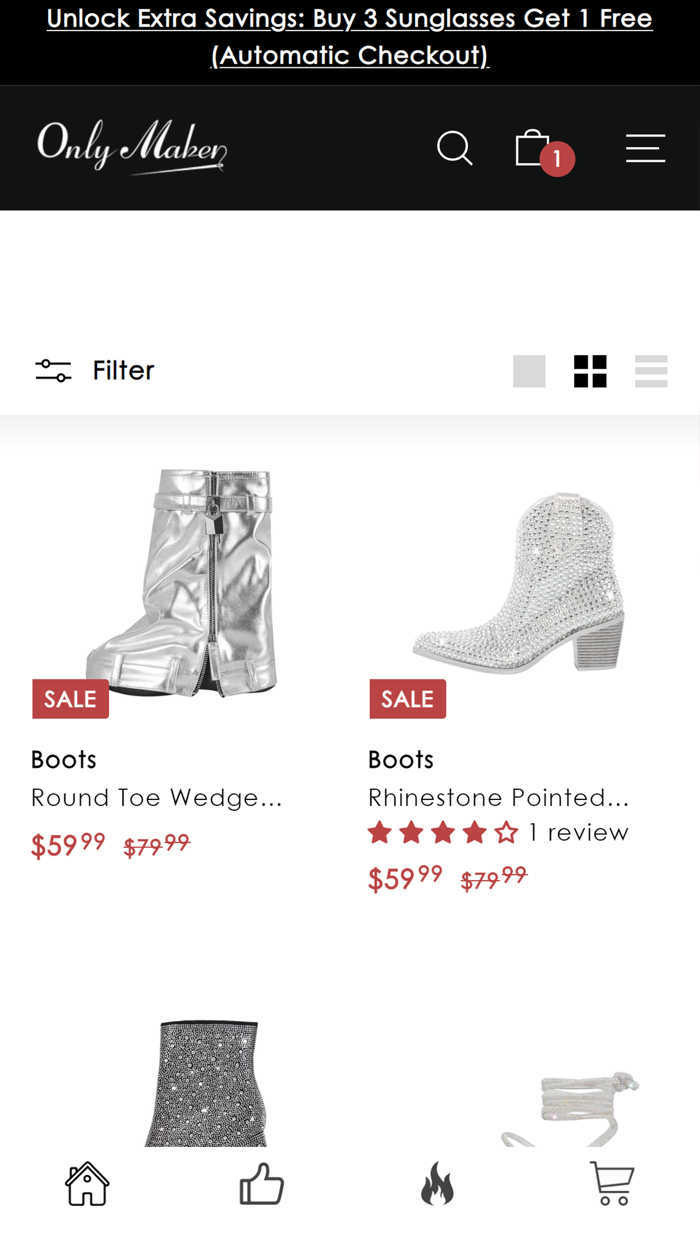Open the Round Toe Wedge product link

157,797
